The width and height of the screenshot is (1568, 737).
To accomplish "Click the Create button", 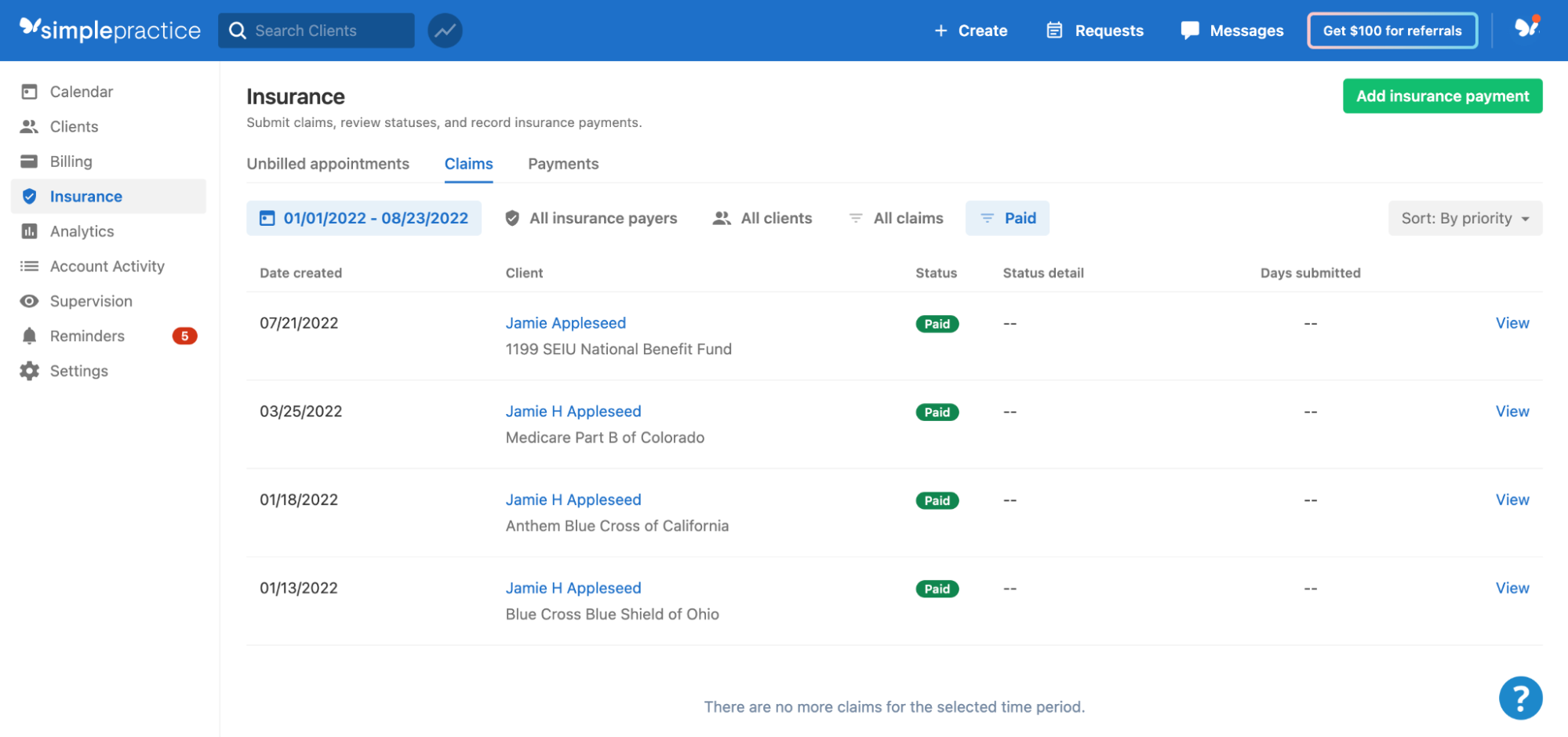I will point(971,31).
